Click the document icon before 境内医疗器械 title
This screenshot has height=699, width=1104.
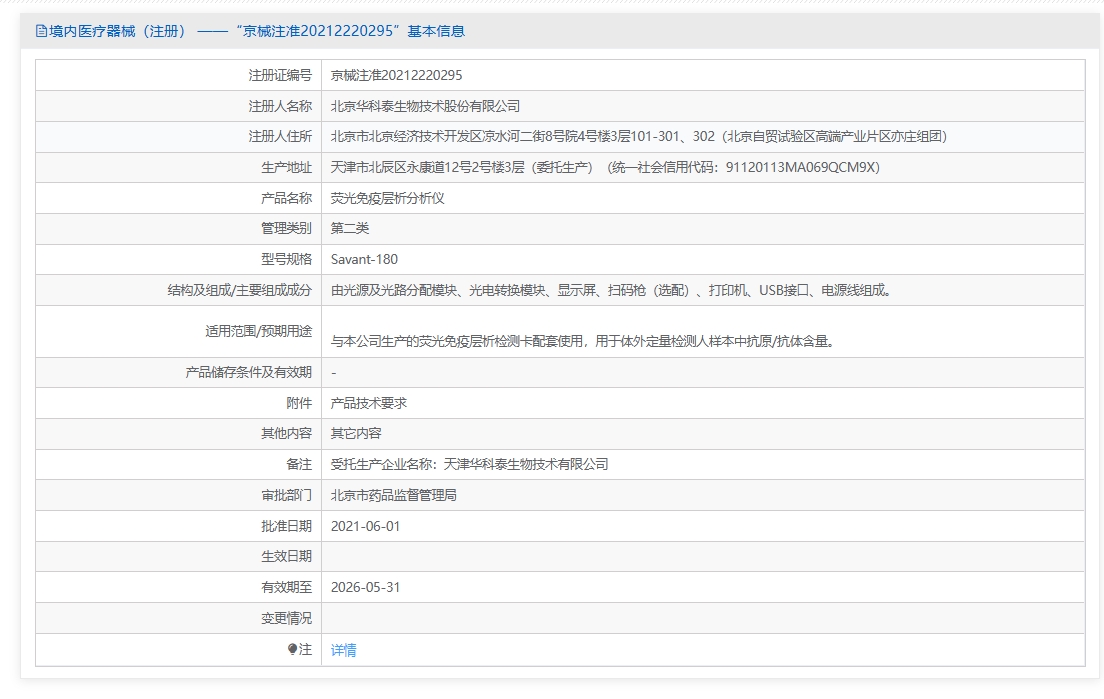(42, 31)
